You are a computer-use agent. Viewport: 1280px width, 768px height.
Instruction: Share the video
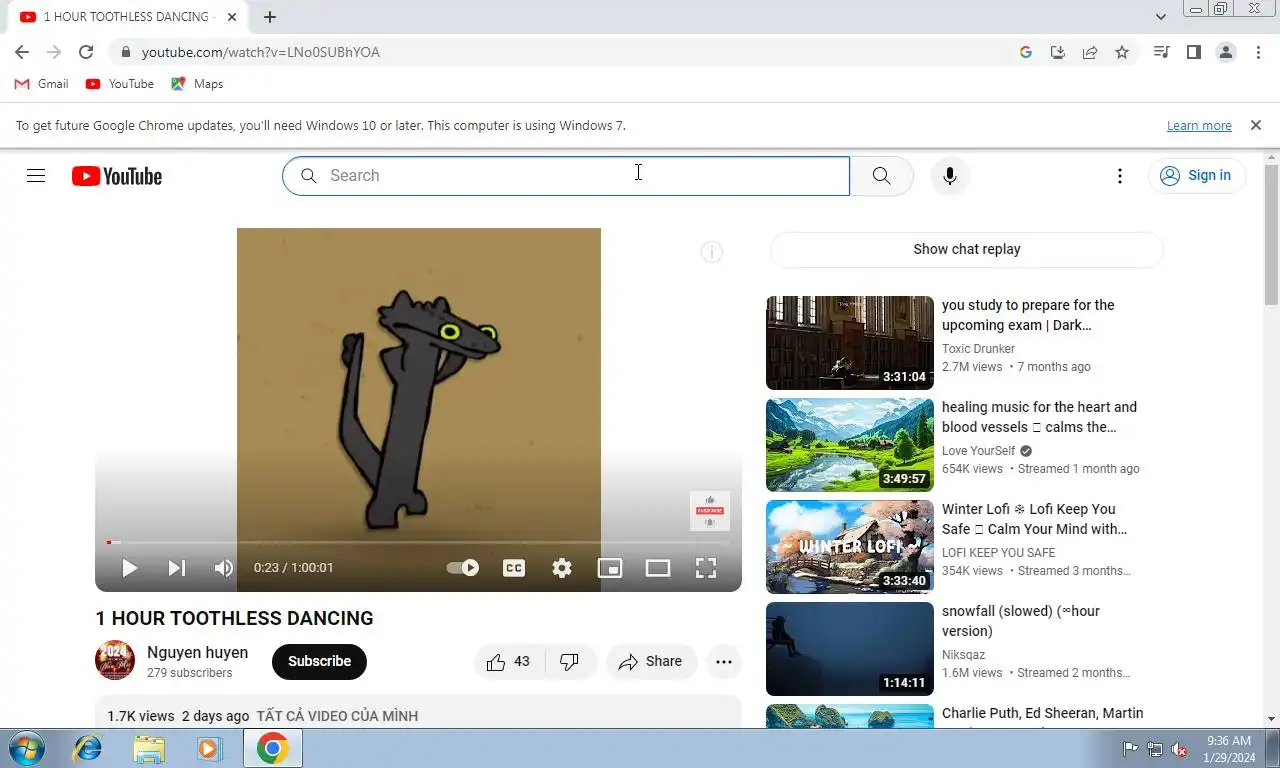point(651,662)
